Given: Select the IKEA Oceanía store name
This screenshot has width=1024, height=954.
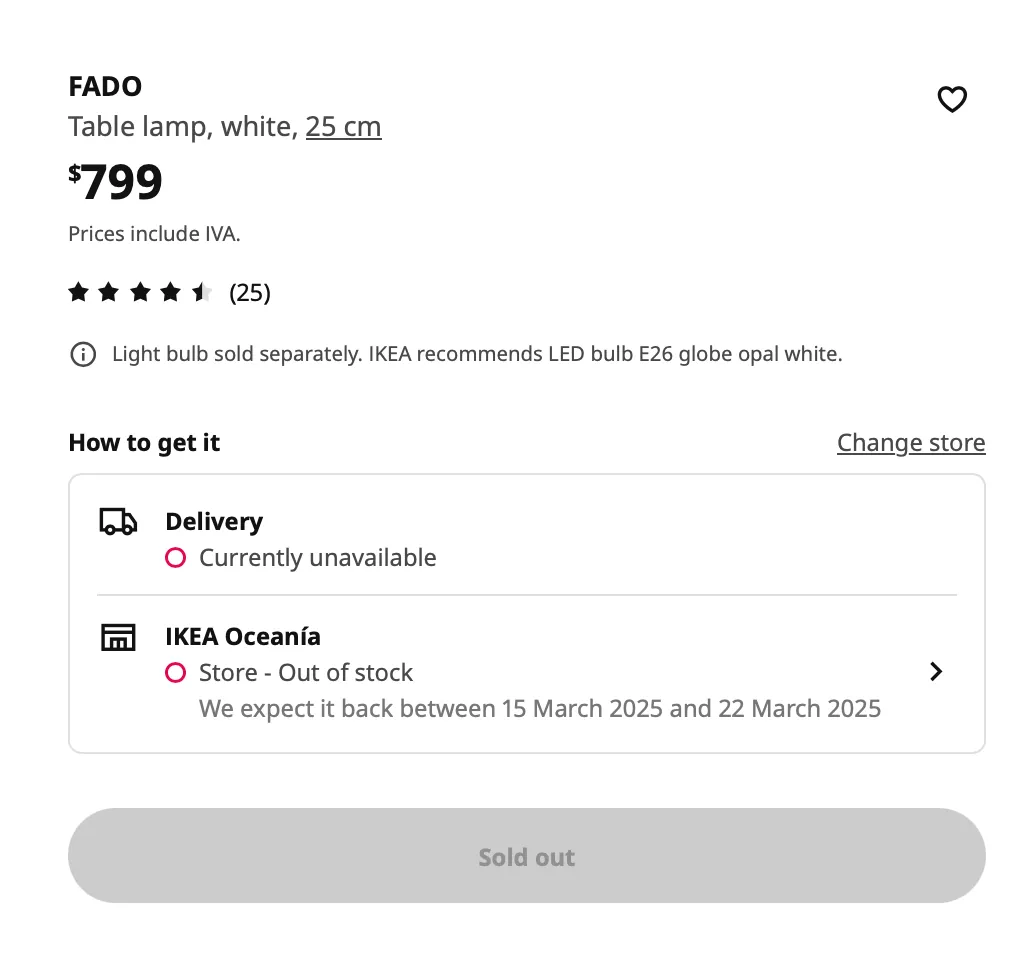Looking at the screenshot, I should [x=243, y=636].
